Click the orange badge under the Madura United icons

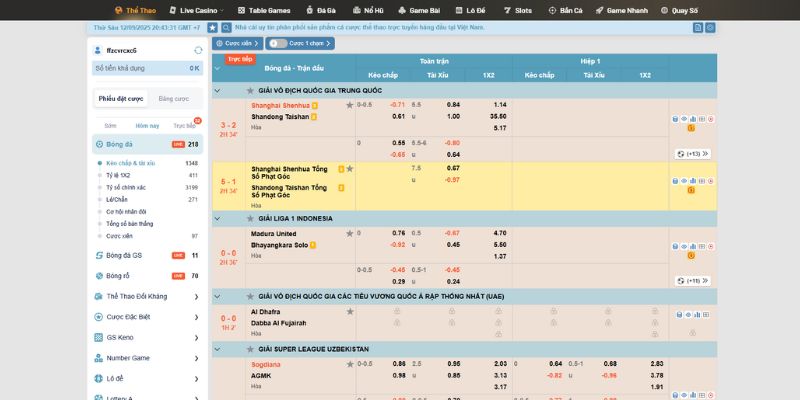coord(691,256)
